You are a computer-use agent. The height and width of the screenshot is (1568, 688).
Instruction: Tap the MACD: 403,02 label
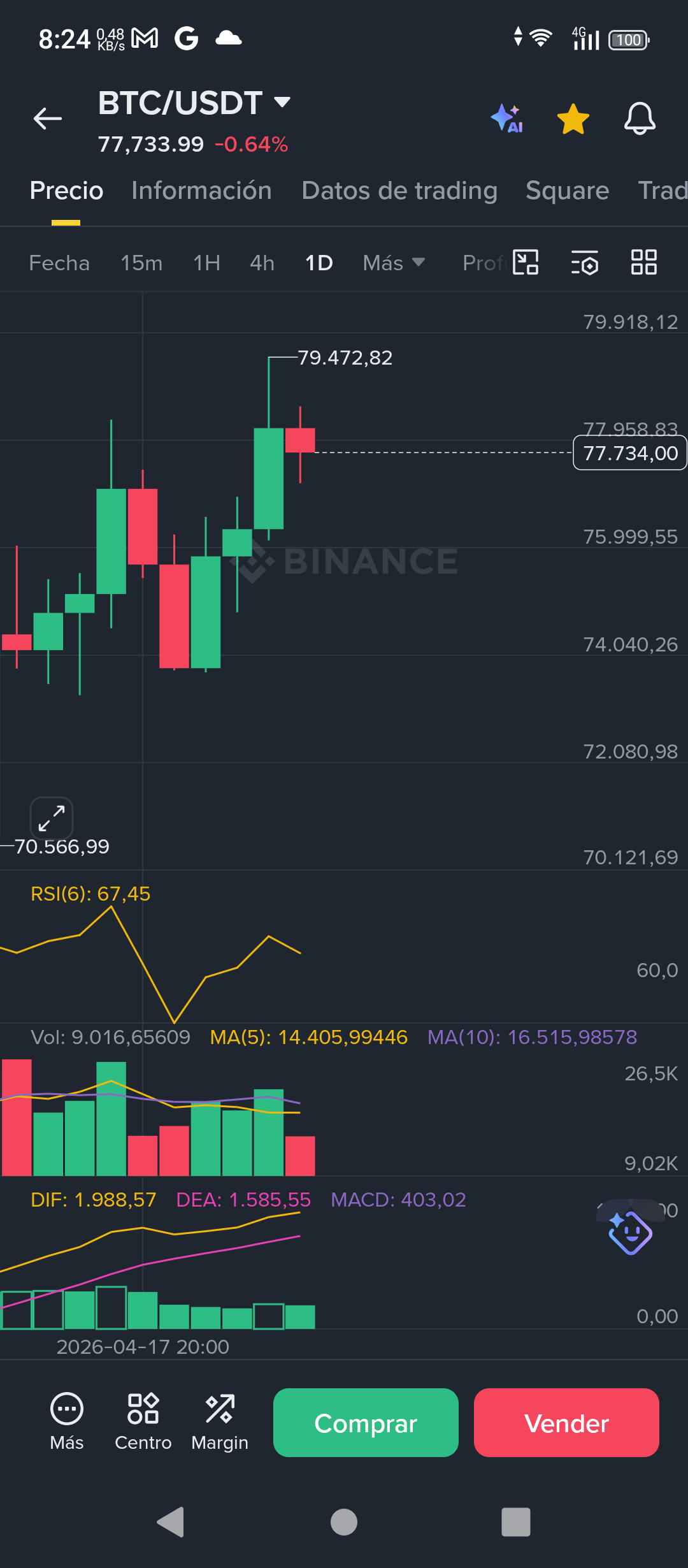(398, 1200)
